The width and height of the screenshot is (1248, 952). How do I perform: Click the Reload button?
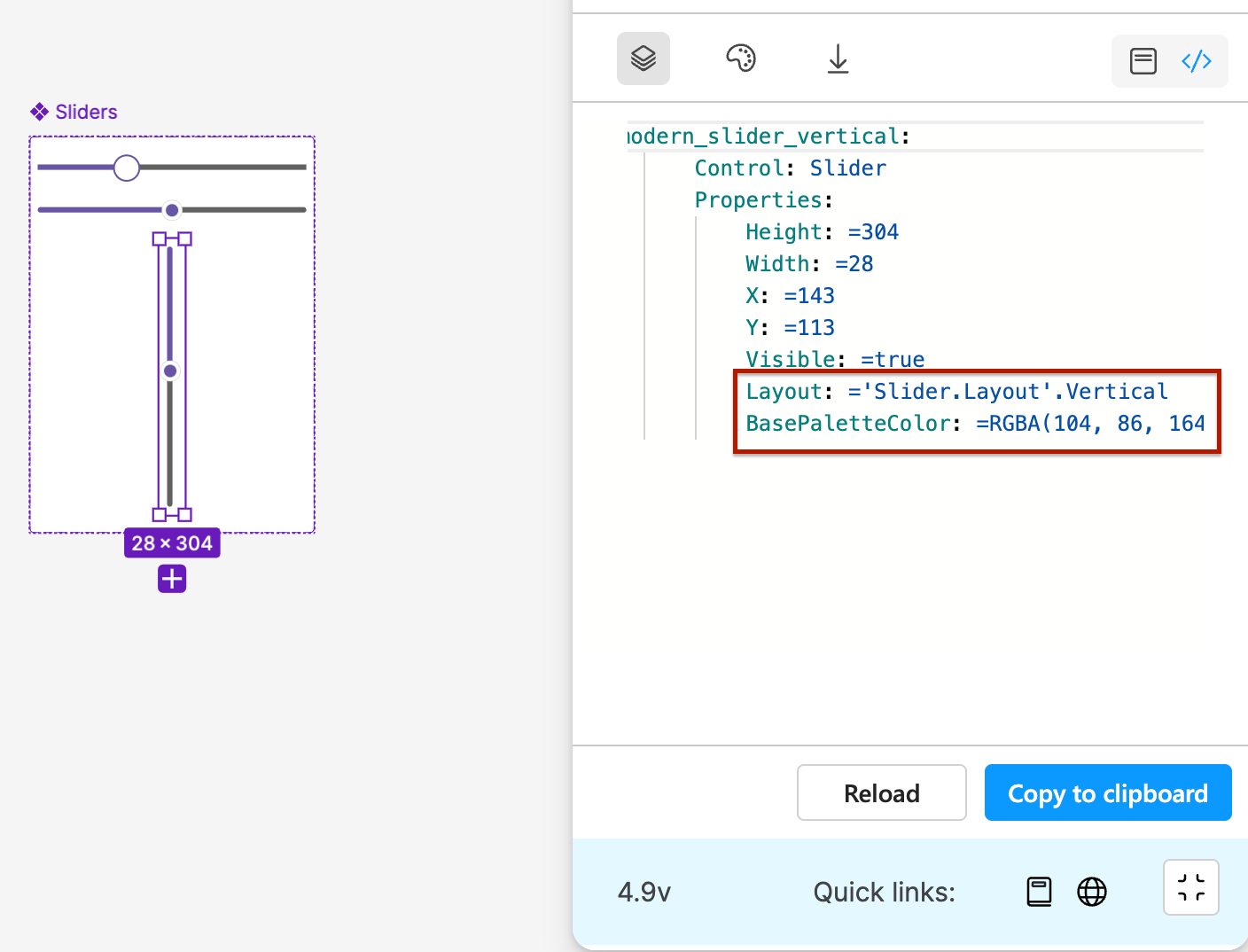(x=882, y=792)
